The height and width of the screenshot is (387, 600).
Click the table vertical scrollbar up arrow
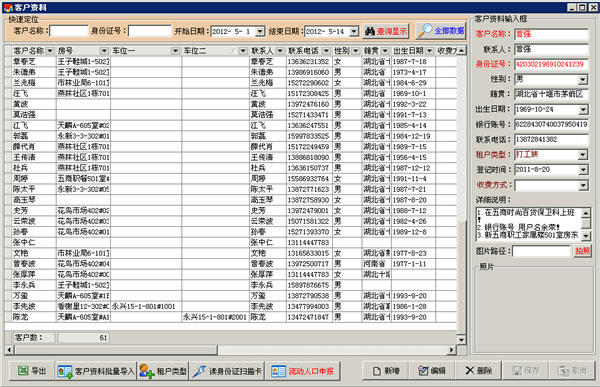[x=461, y=51]
